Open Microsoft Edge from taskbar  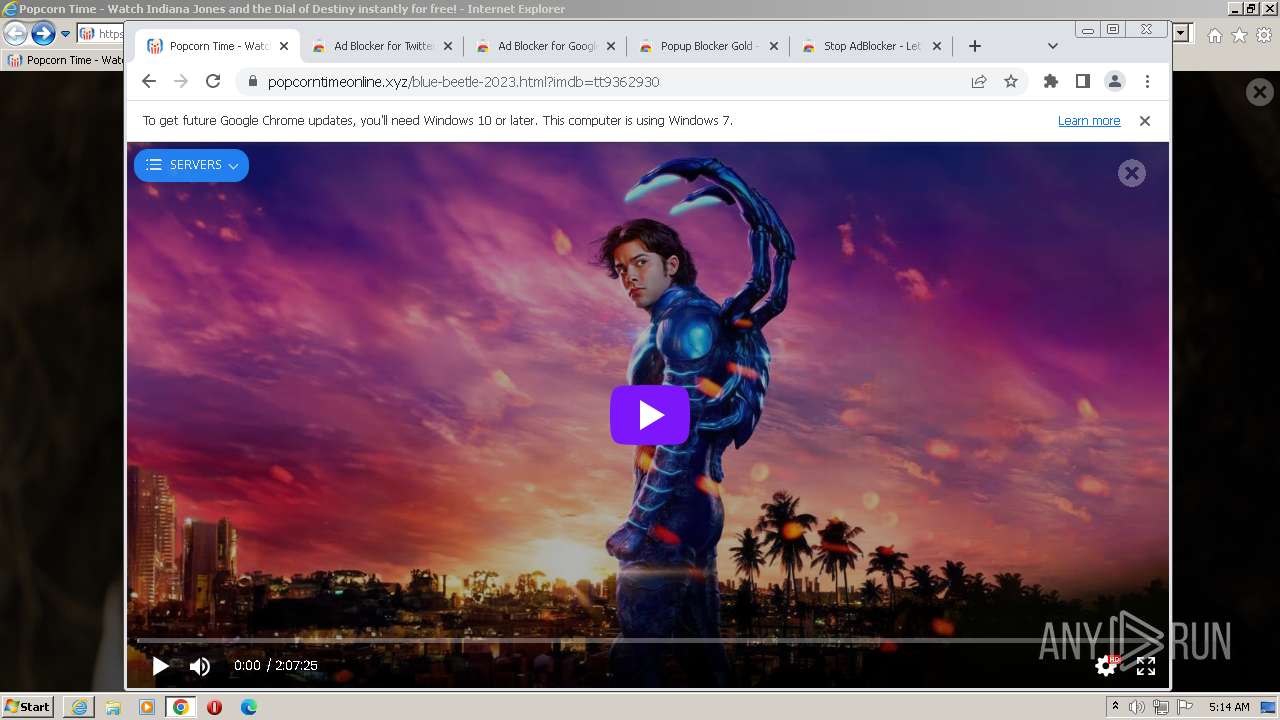click(249, 707)
